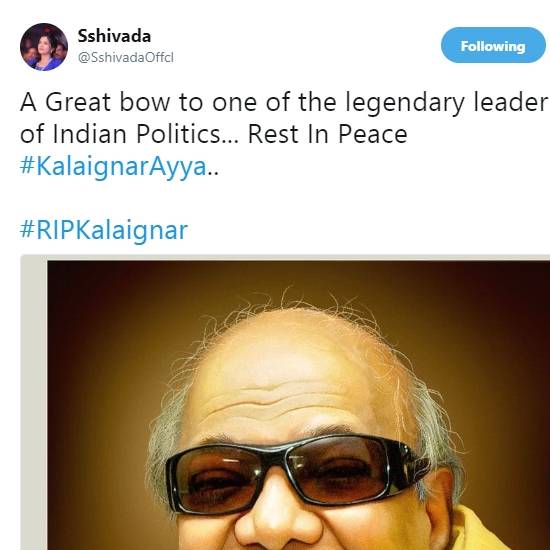Click the words 'Rest In Peace' in the tweet
Image resolution: width=550 pixels, height=550 pixels.
327,134
